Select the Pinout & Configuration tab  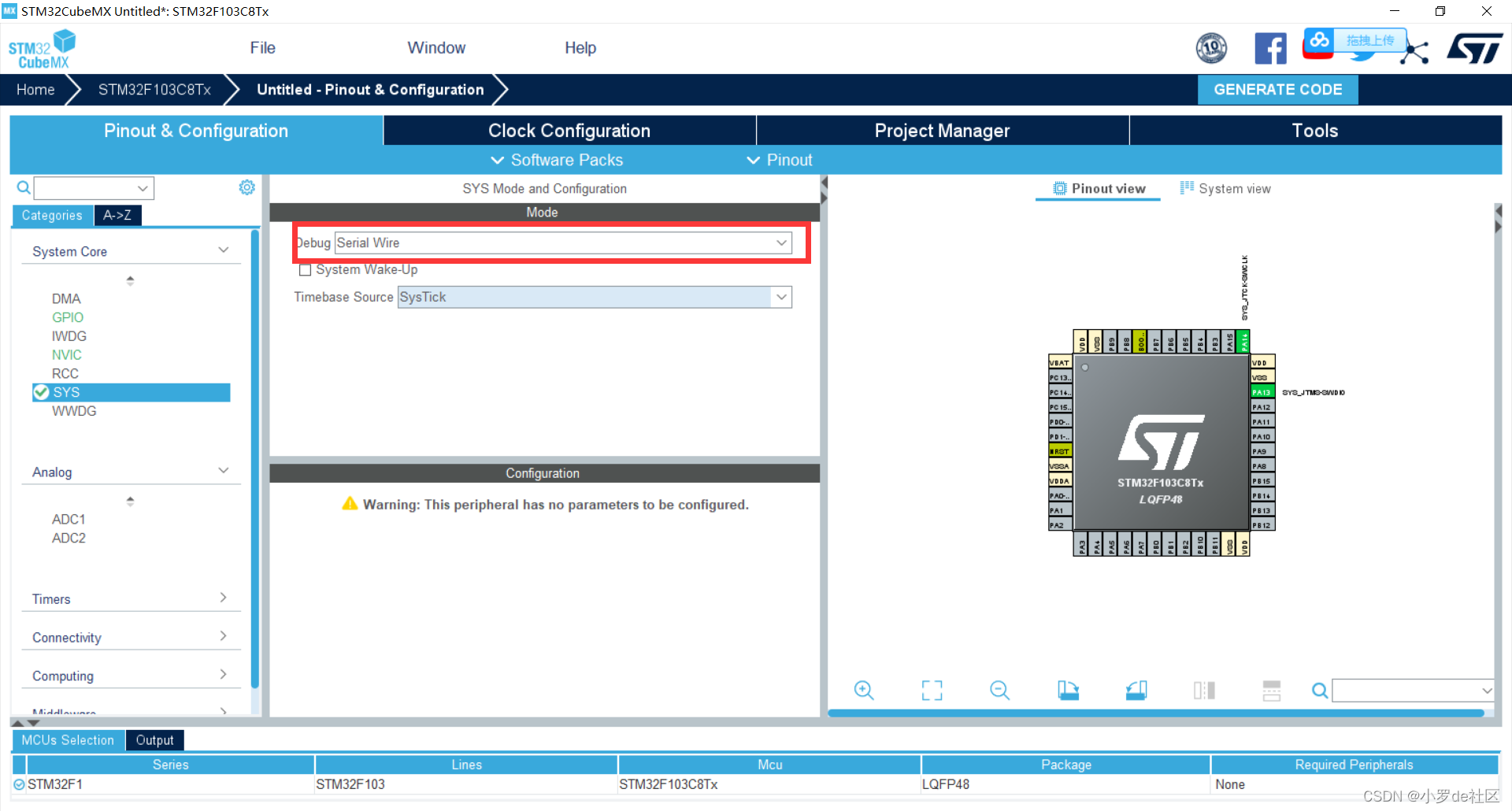[x=196, y=131]
